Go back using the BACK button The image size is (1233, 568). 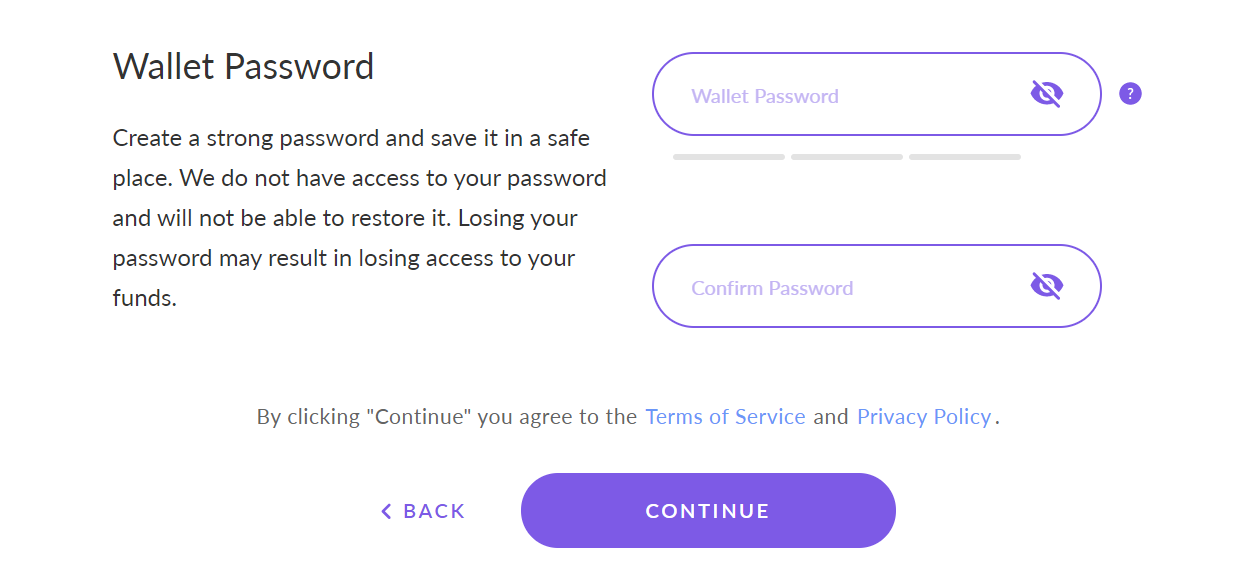[423, 512]
